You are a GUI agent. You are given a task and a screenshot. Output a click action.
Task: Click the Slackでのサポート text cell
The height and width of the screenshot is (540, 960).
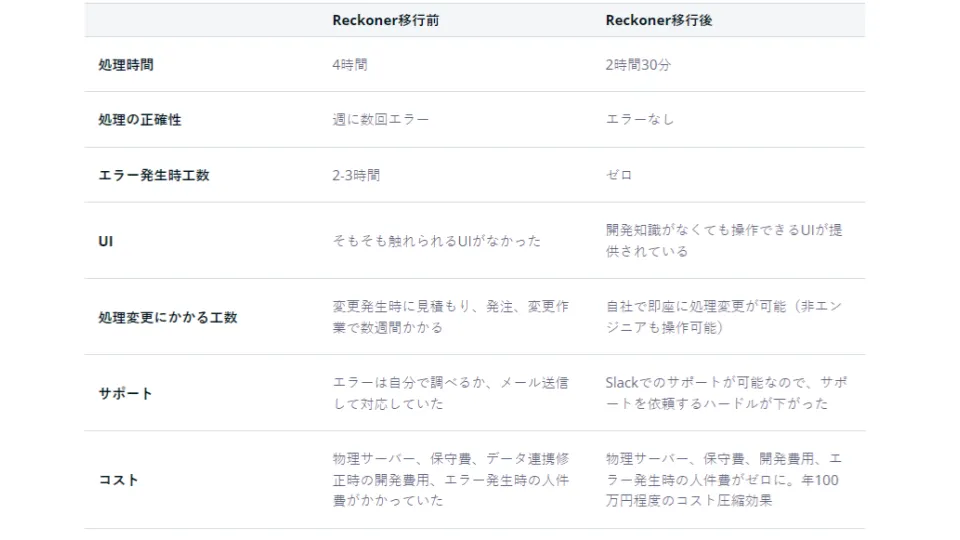pos(726,393)
